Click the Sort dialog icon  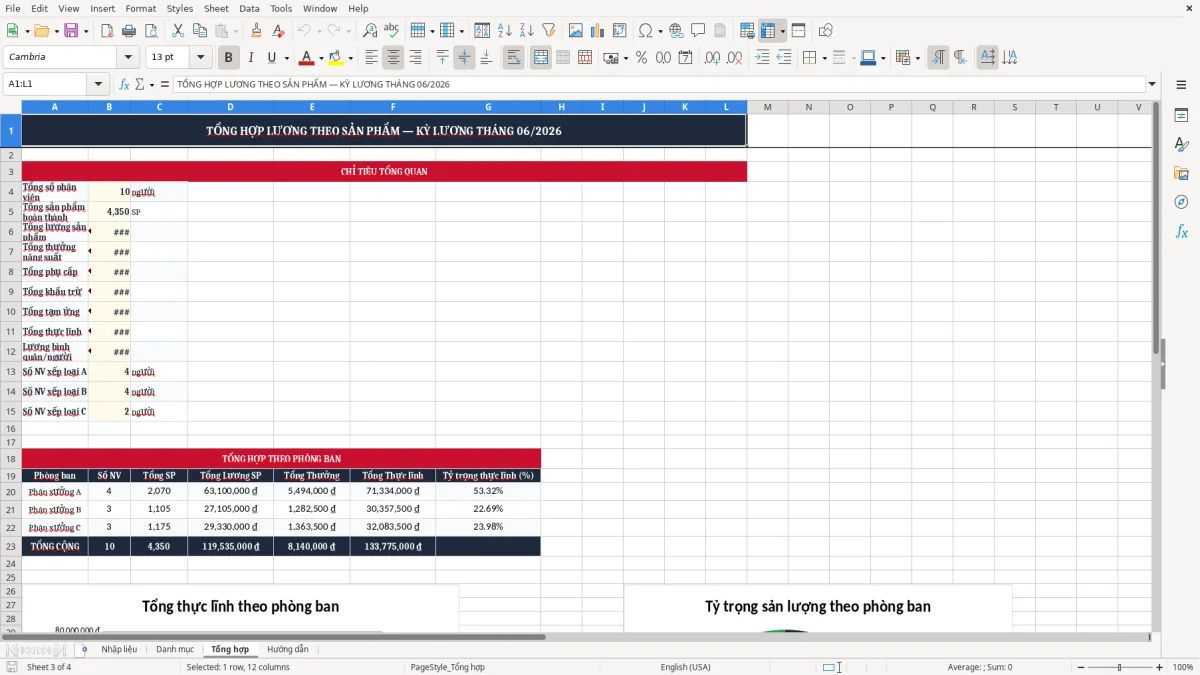pyautogui.click(x=482, y=31)
